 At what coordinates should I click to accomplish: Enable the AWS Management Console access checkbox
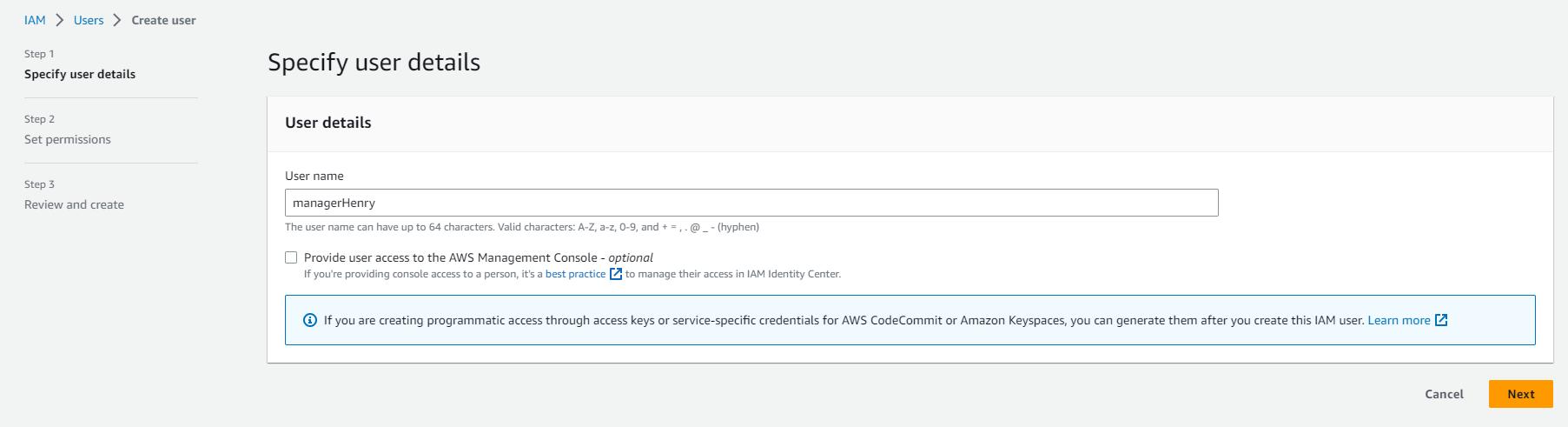pos(291,257)
